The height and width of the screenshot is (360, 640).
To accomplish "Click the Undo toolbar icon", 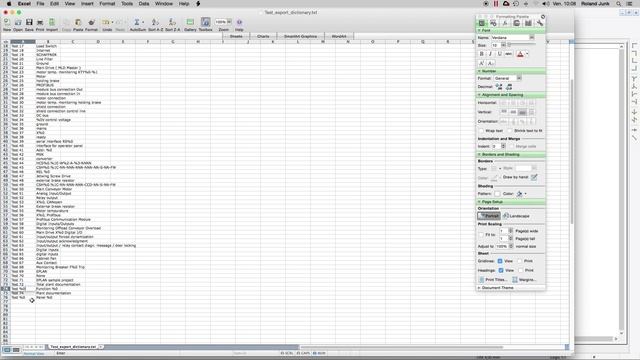I will 106,23.
